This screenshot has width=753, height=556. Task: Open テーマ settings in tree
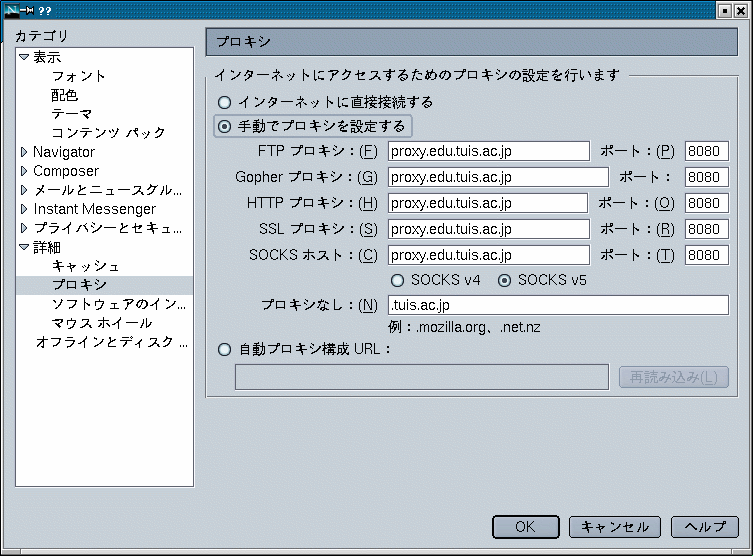72,114
